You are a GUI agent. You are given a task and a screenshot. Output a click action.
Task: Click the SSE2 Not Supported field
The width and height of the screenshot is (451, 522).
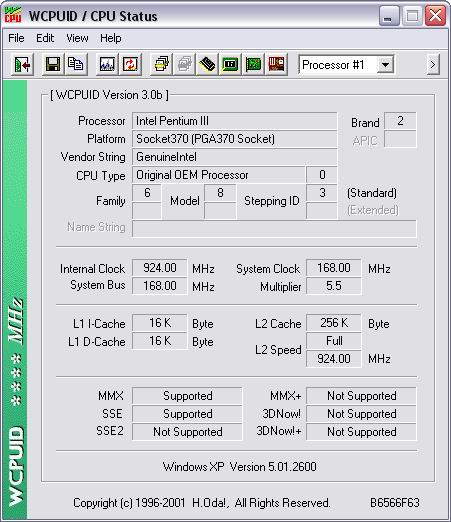[187, 432]
